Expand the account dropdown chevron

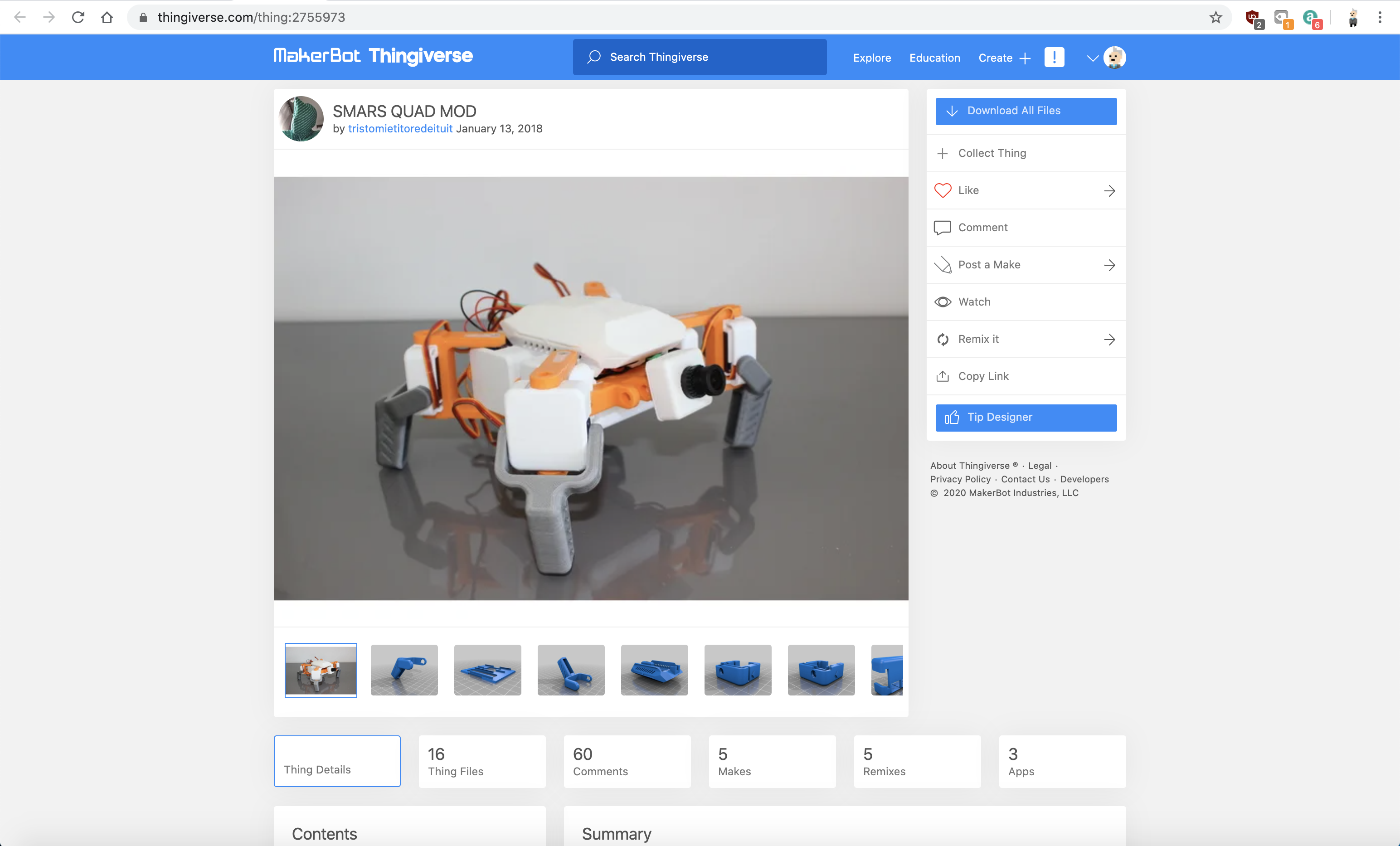(x=1092, y=58)
